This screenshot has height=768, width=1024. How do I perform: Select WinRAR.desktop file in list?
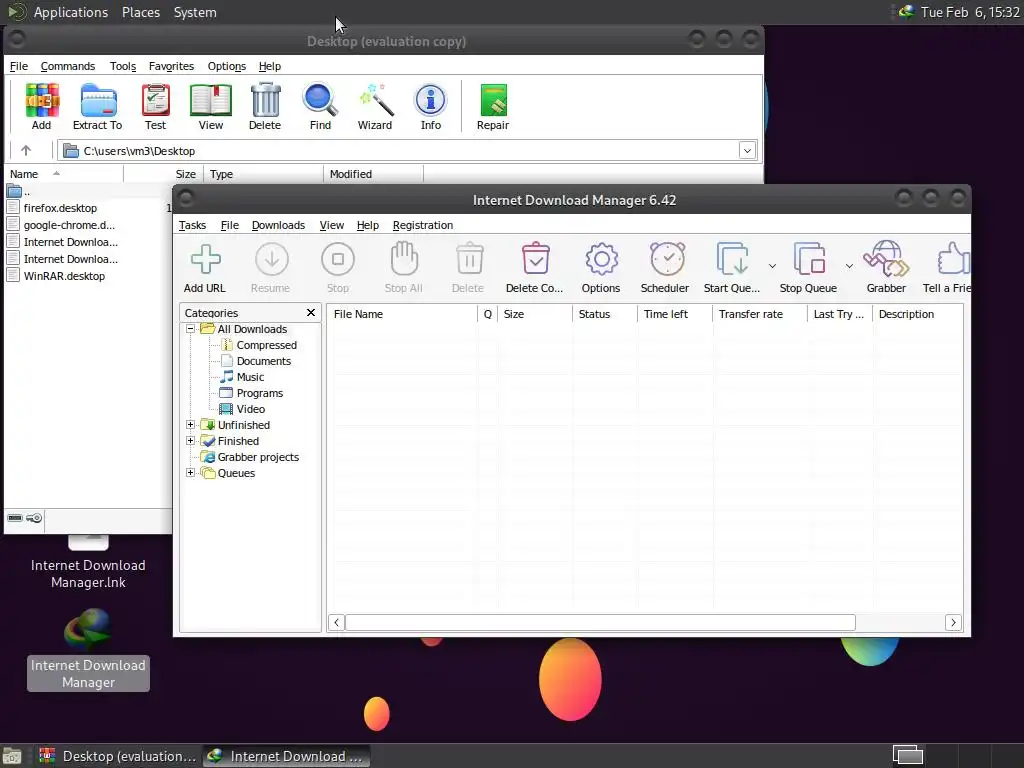[64, 276]
